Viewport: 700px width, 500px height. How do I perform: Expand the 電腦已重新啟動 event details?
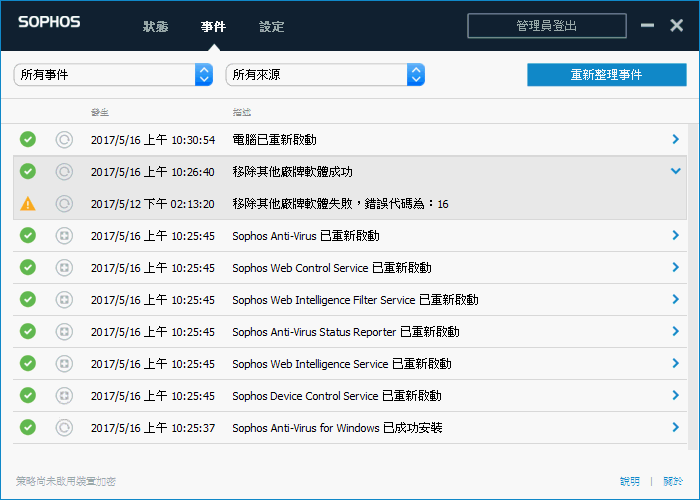coord(676,140)
